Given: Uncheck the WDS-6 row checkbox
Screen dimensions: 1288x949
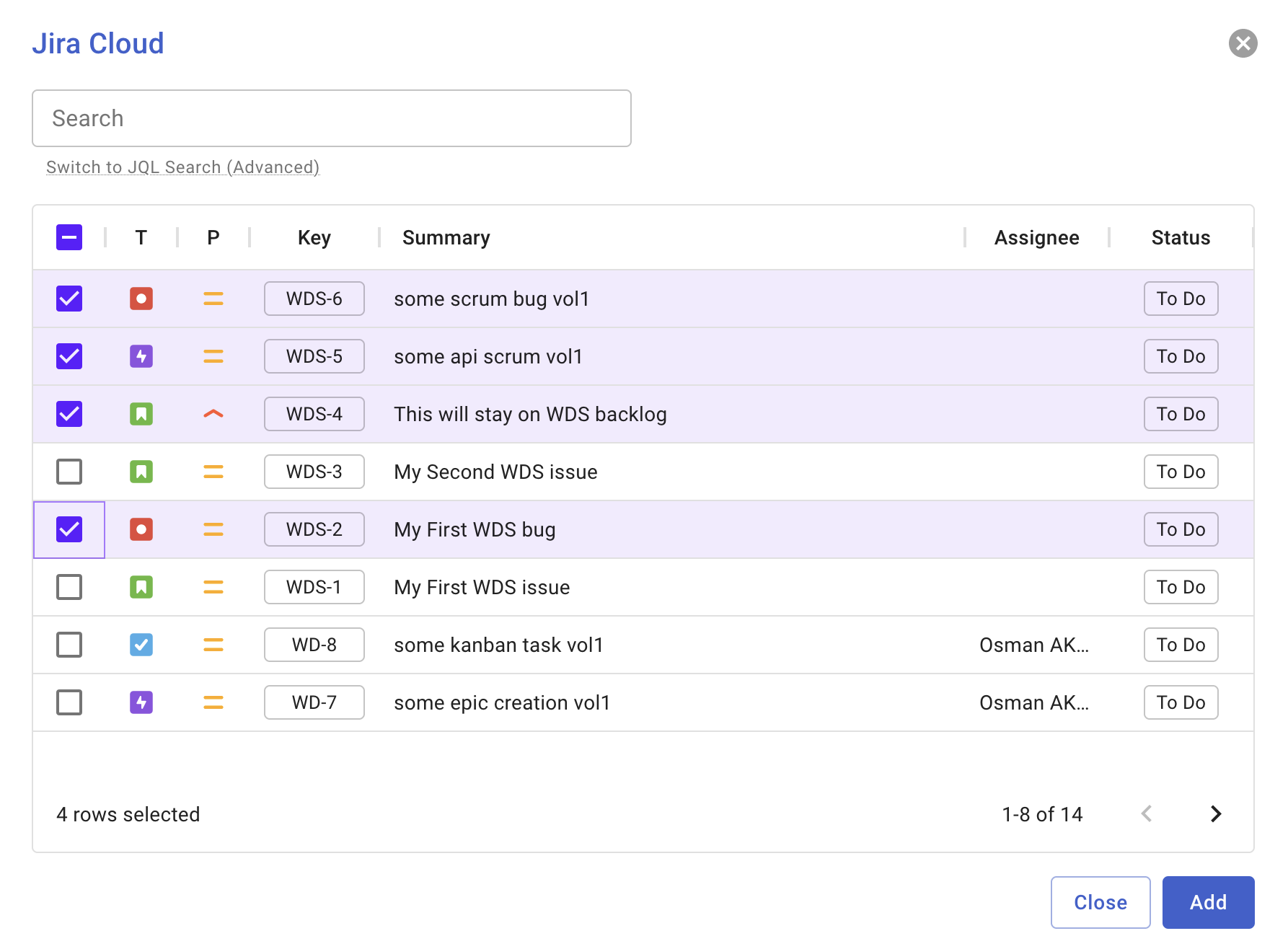Looking at the screenshot, I should pos(69,299).
